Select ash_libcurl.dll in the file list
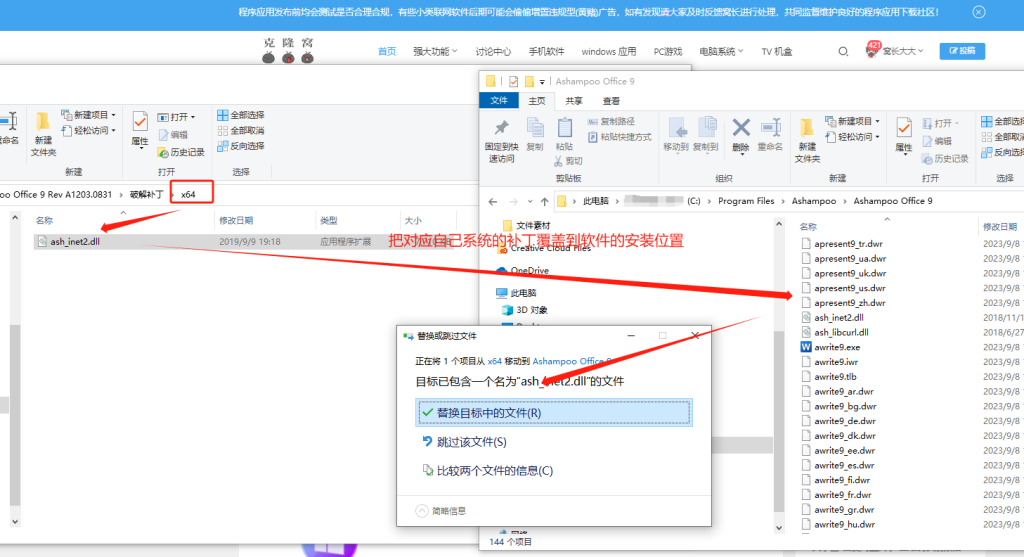 click(835, 332)
